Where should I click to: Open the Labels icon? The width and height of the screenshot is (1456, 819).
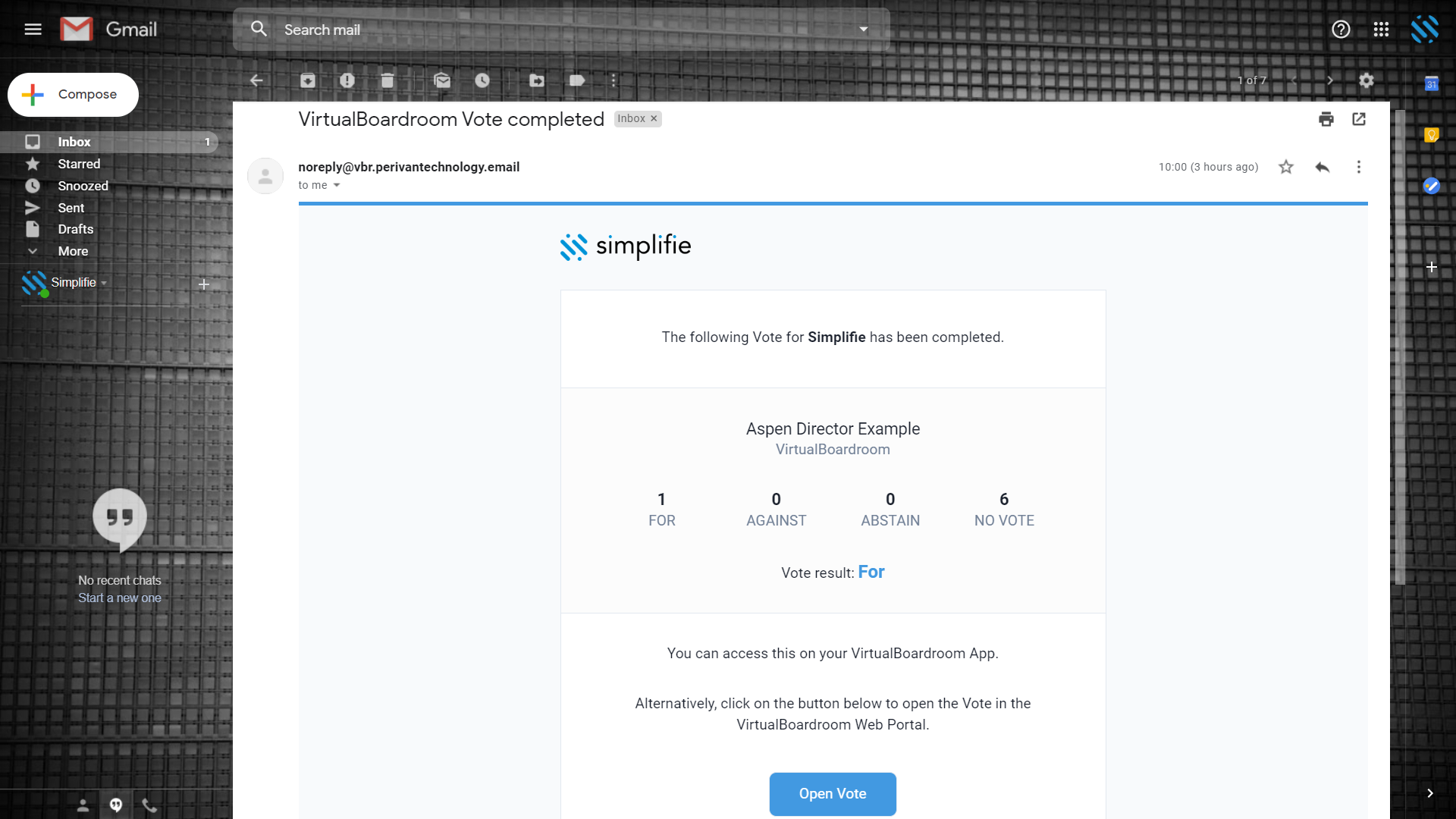coord(577,80)
